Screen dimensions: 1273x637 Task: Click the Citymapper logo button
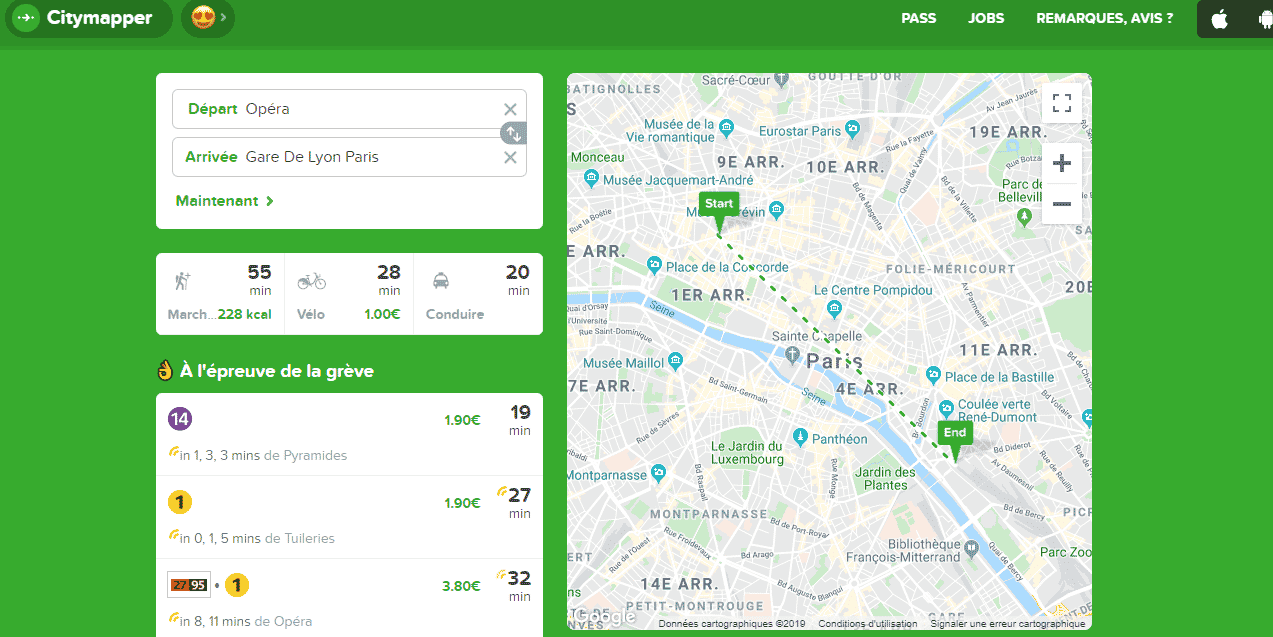tap(89, 18)
